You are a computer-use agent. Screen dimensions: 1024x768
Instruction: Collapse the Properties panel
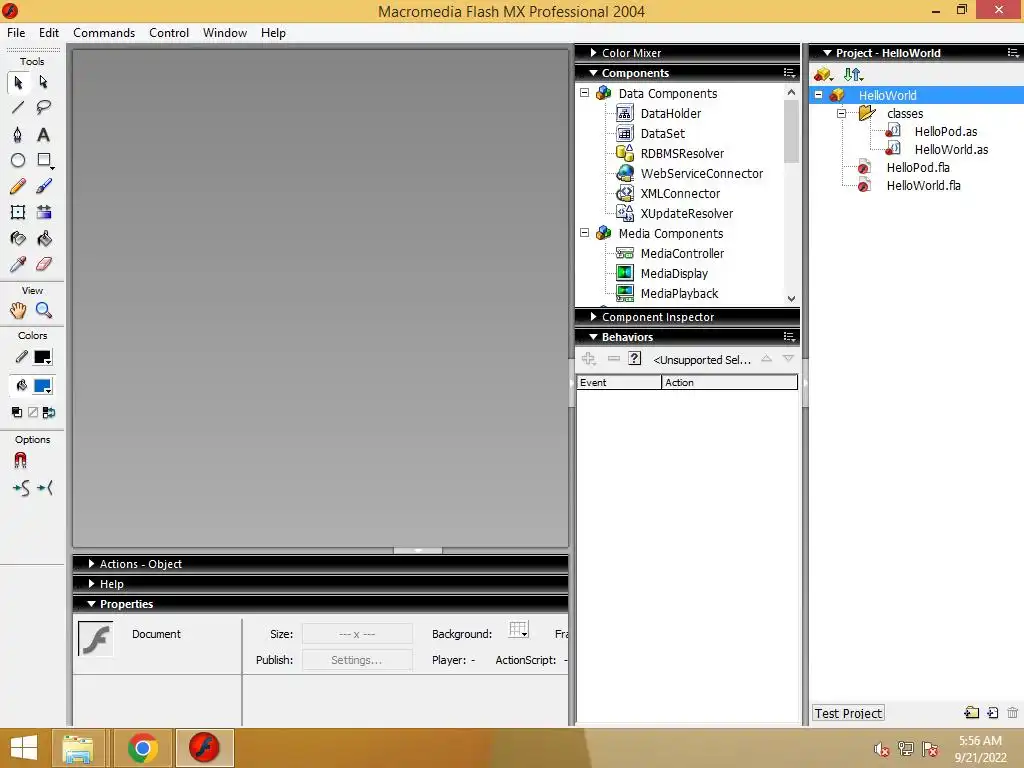click(x=91, y=604)
